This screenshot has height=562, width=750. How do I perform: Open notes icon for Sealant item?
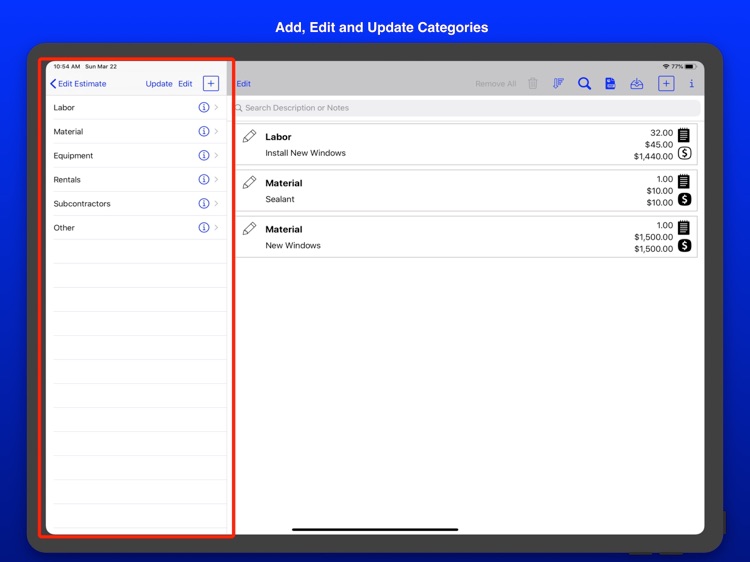(684, 181)
